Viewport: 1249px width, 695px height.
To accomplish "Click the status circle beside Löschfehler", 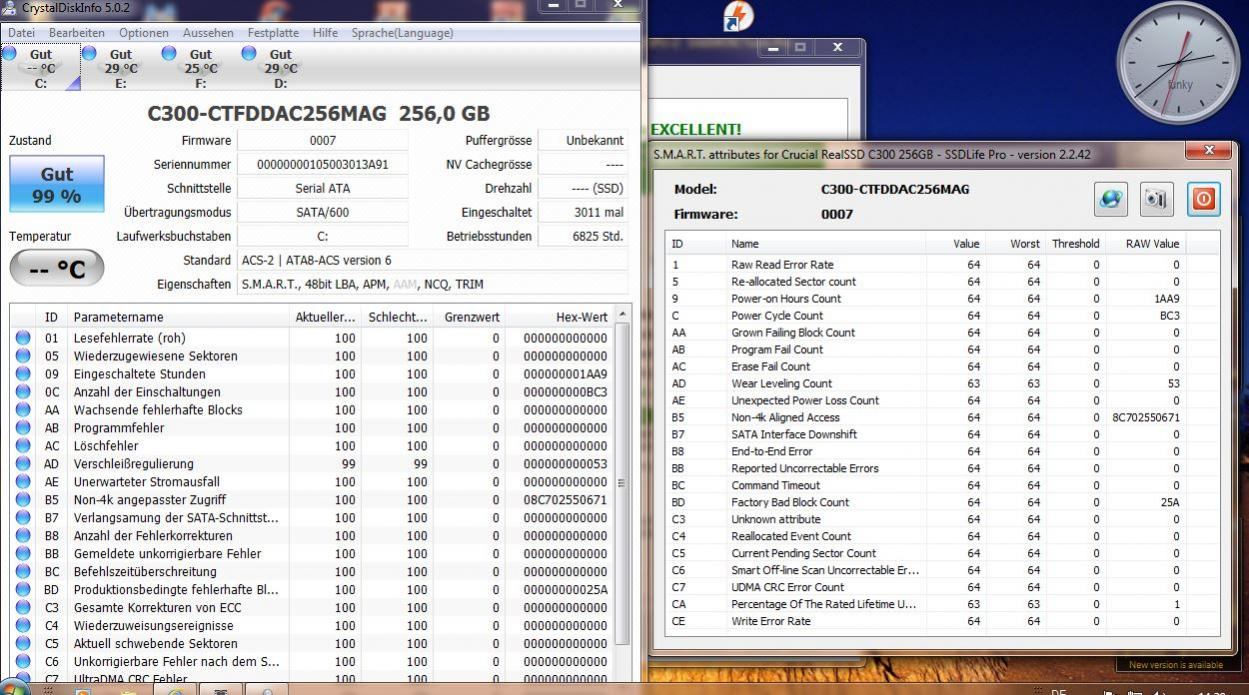I will tap(23, 446).
